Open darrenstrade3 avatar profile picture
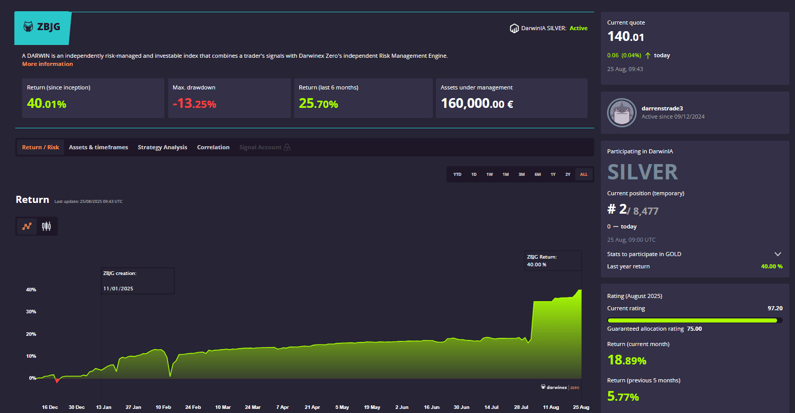This screenshot has width=795, height=413. [x=621, y=112]
